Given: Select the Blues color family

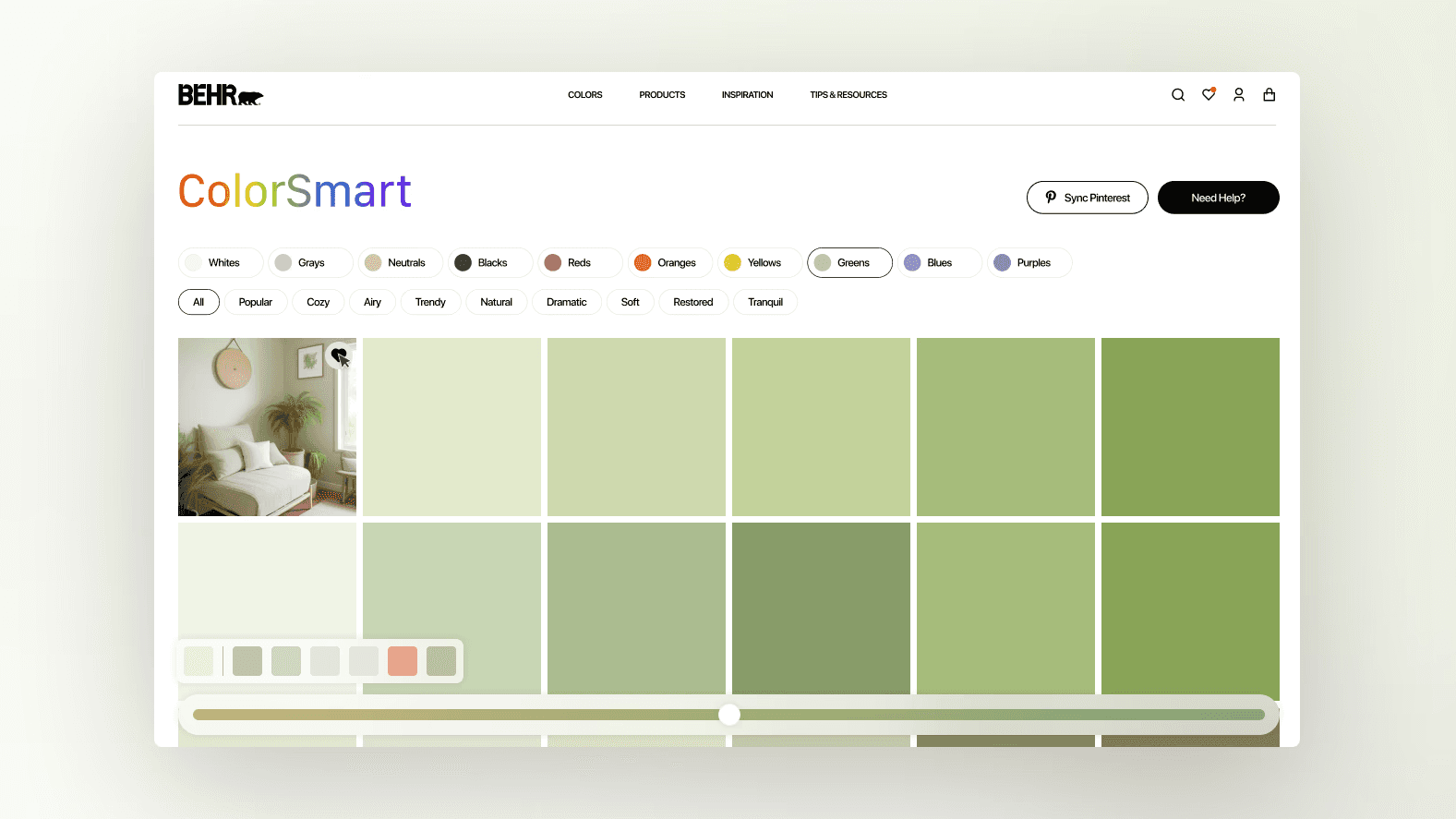Looking at the screenshot, I should coord(940,263).
